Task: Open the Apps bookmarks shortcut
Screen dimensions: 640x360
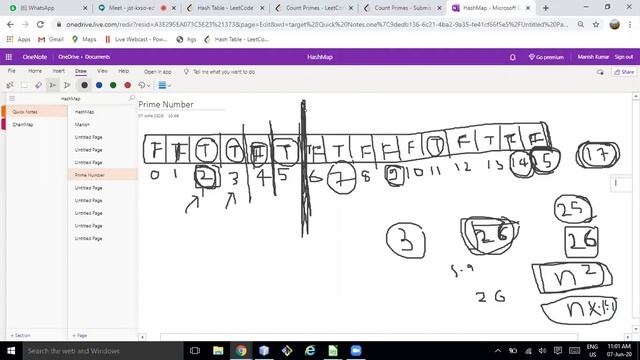Action: (18, 39)
